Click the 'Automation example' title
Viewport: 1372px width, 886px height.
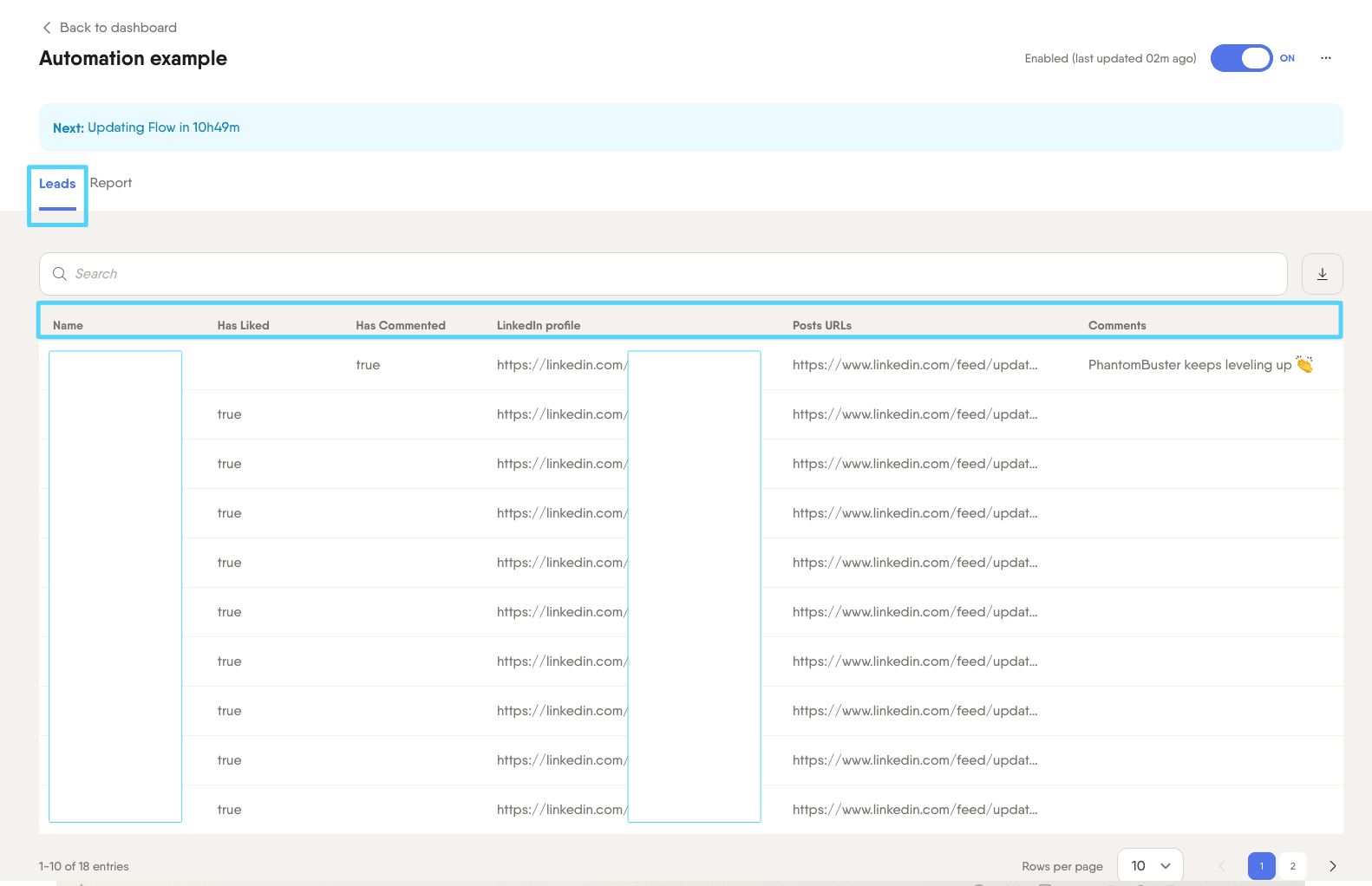133,59
